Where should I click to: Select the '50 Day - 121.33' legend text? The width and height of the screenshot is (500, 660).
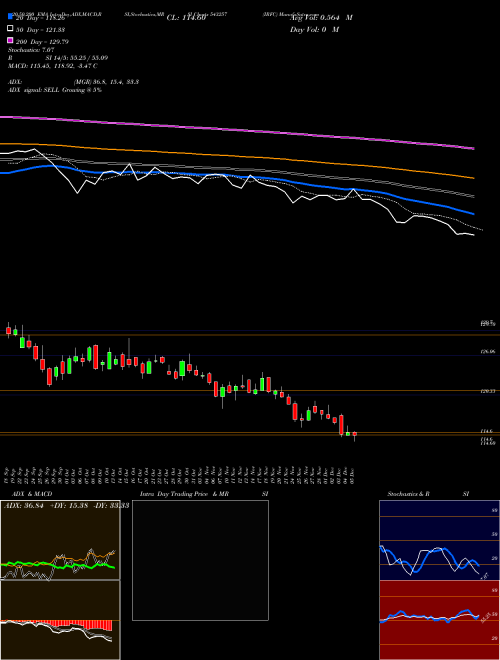[40, 30]
